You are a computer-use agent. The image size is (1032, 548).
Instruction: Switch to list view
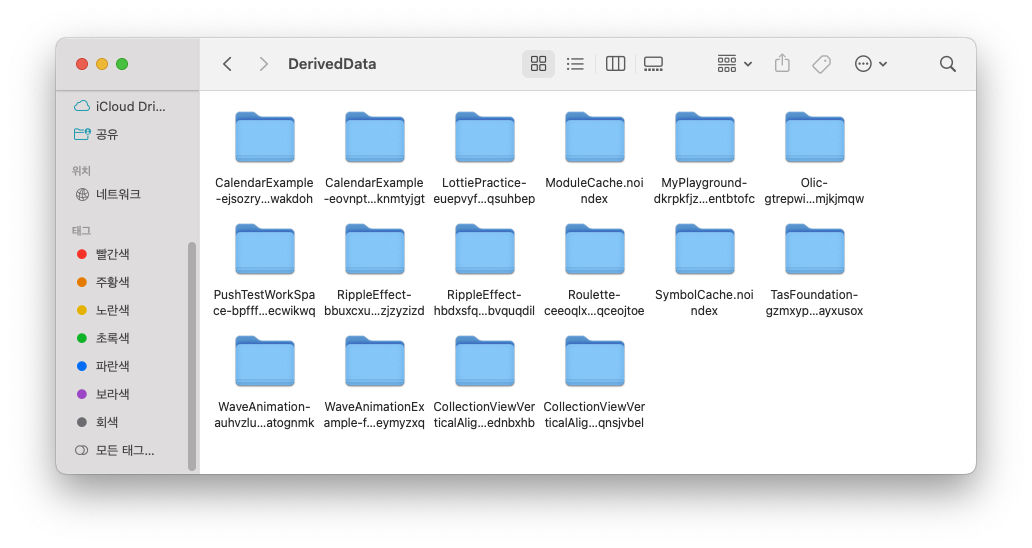point(575,64)
